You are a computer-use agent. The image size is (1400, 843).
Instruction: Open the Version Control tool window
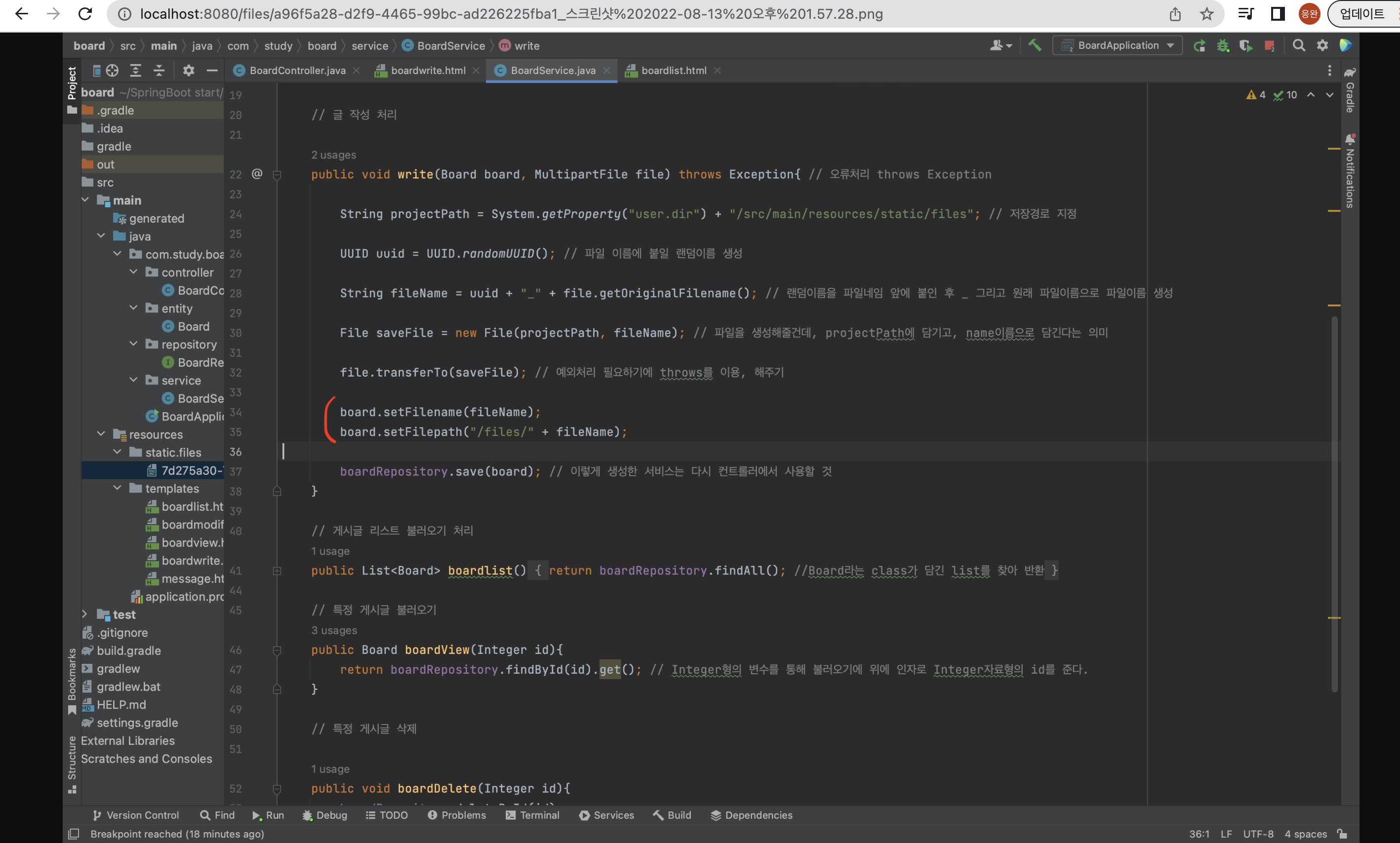[135, 815]
